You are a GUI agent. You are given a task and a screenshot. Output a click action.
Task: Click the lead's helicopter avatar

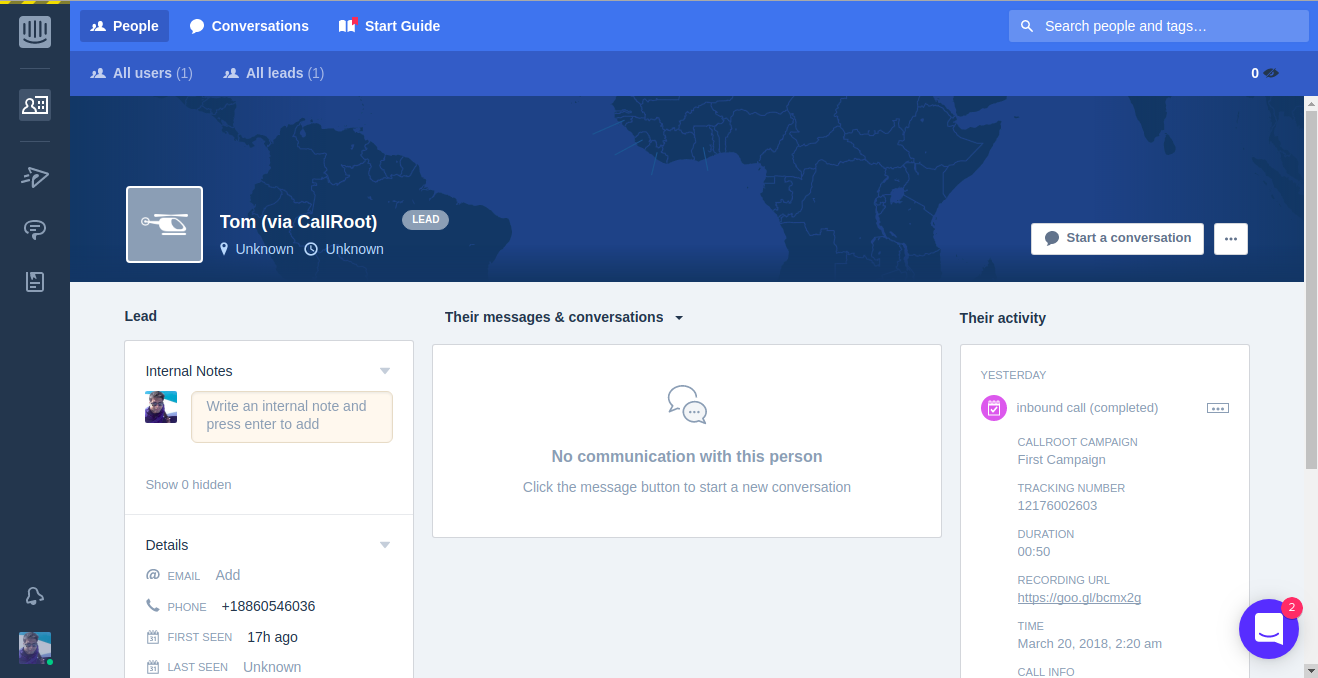[165, 225]
